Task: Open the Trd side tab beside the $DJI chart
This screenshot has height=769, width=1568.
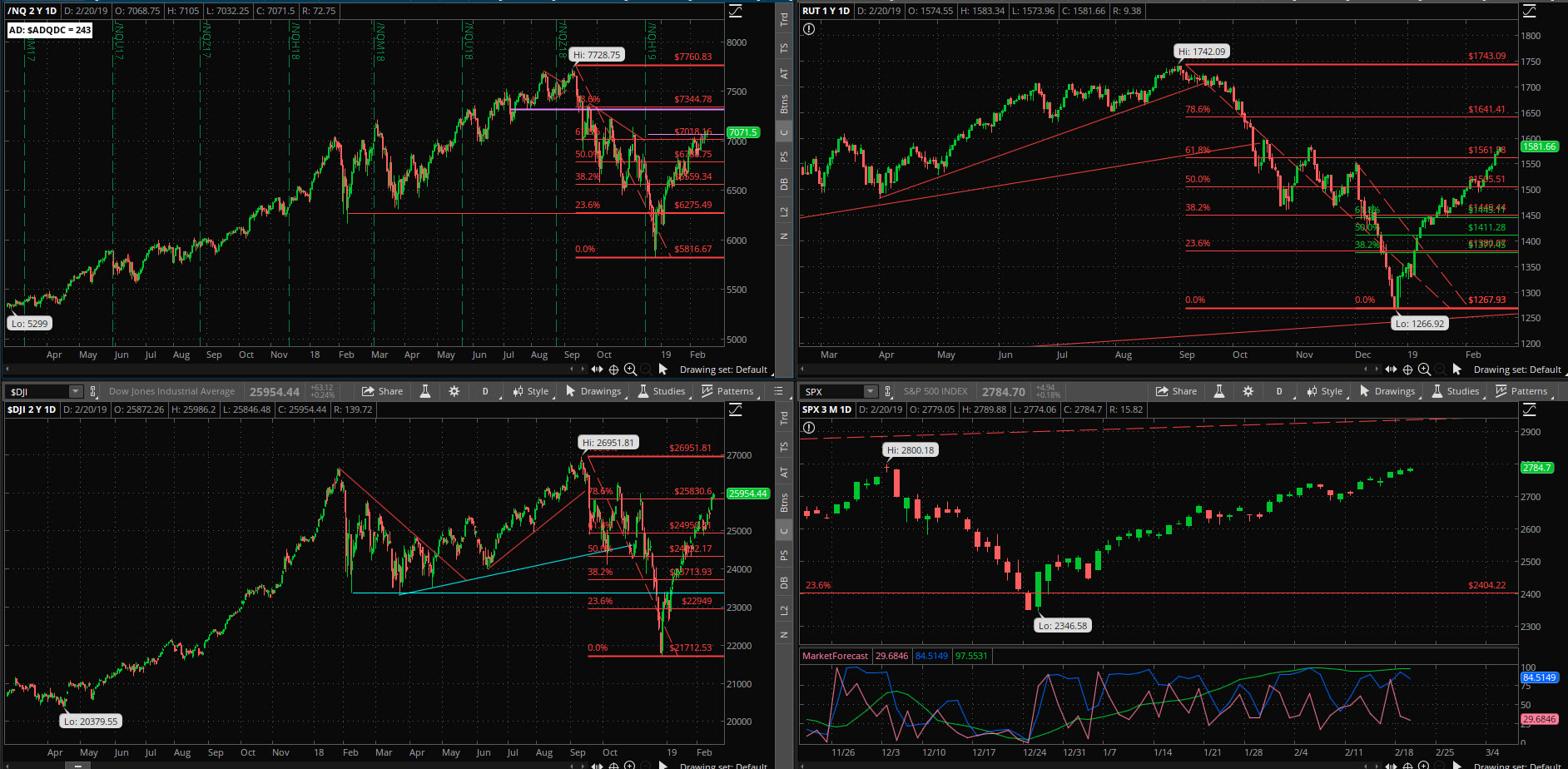Action: 784,419
